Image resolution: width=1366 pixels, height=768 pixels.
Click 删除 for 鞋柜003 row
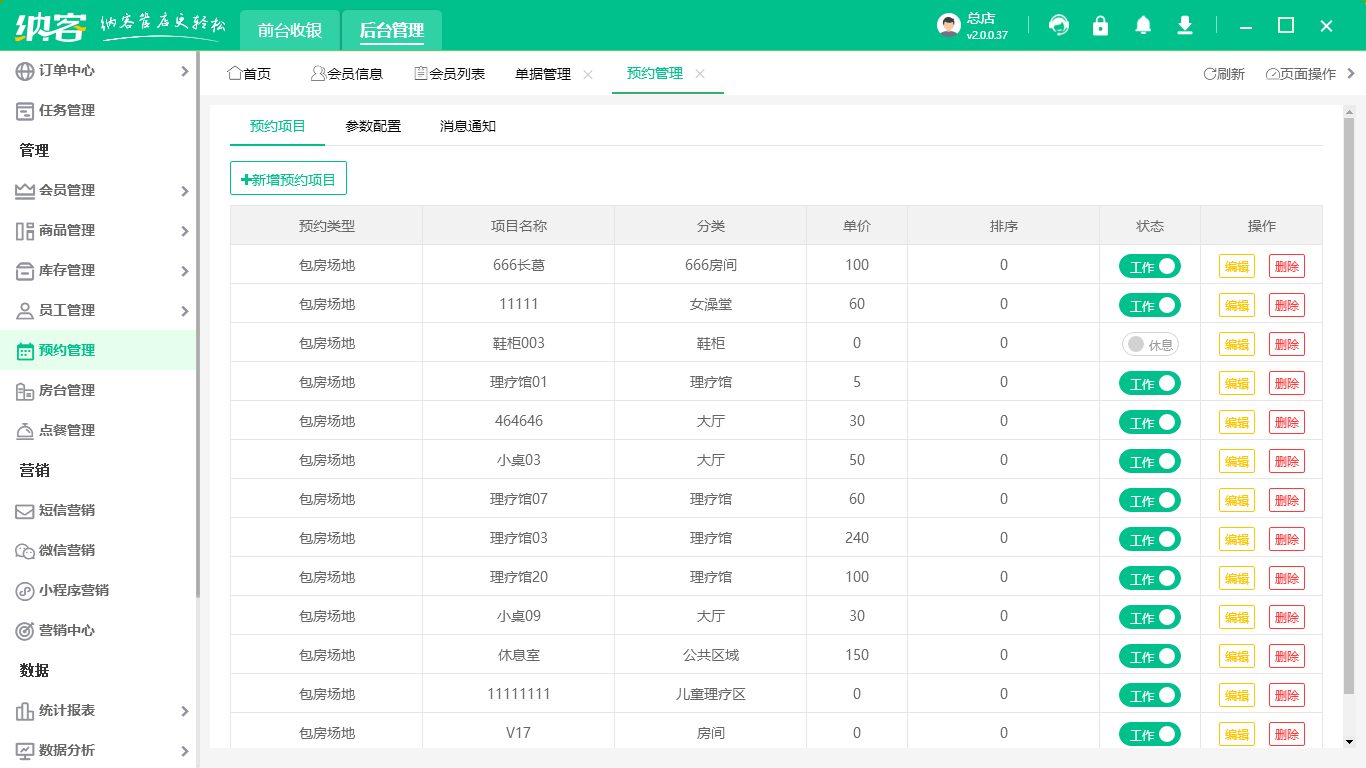1287,344
